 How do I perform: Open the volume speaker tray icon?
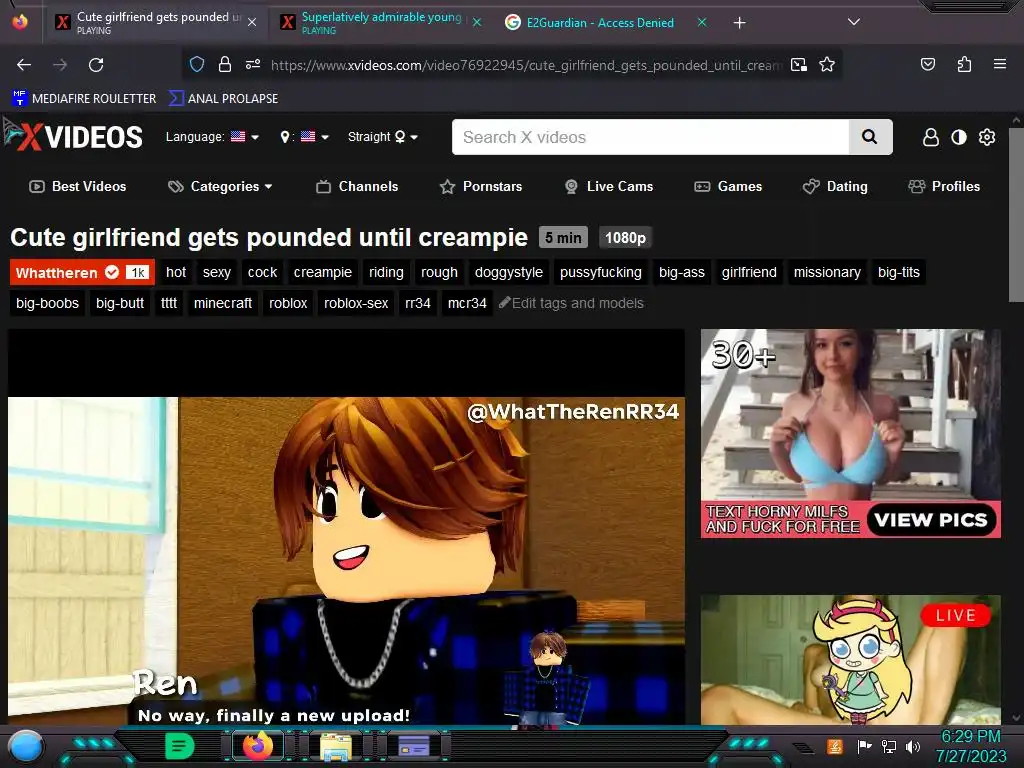[x=912, y=746]
